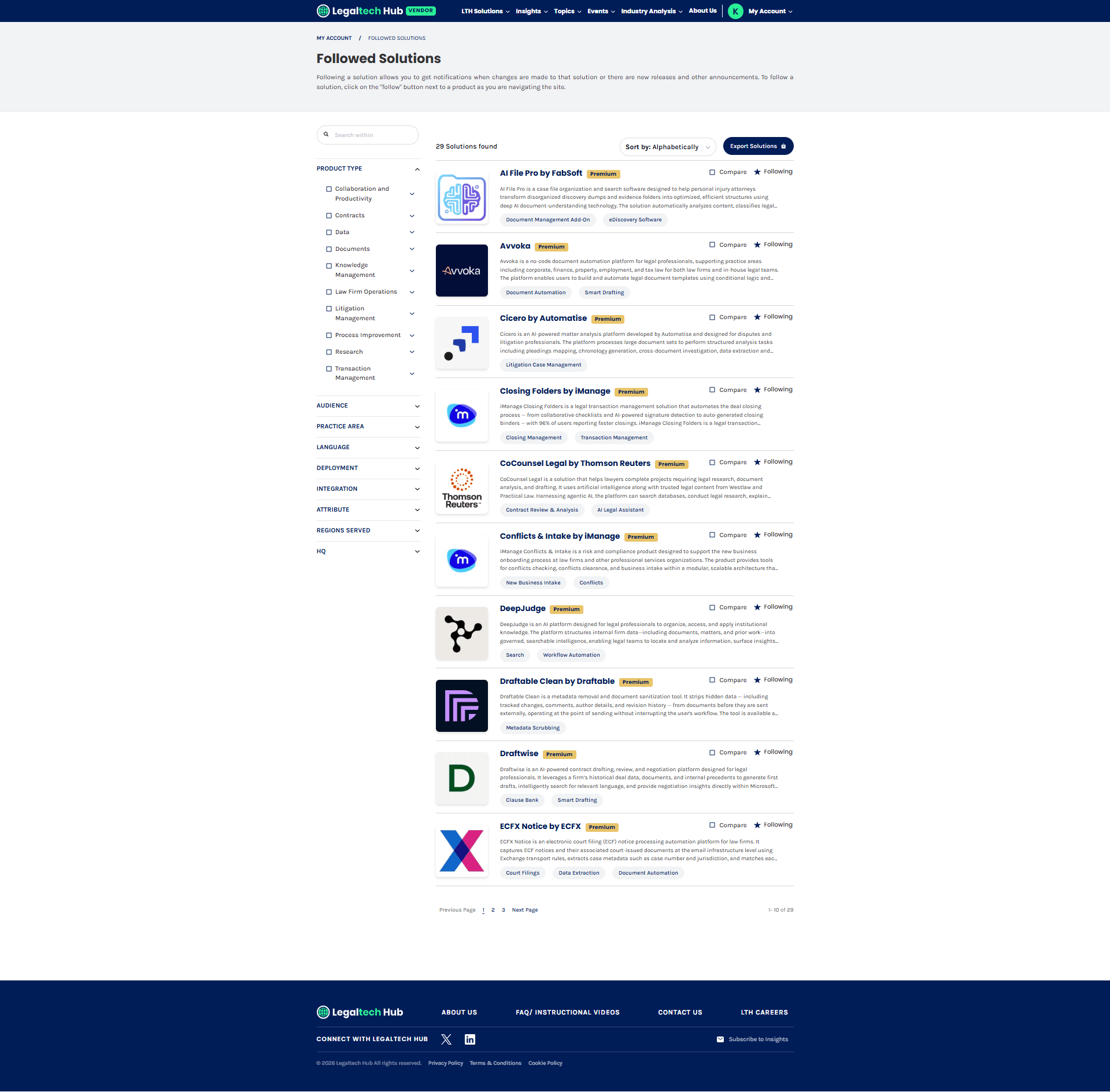Open the ECFX Notice X logo

click(462, 851)
